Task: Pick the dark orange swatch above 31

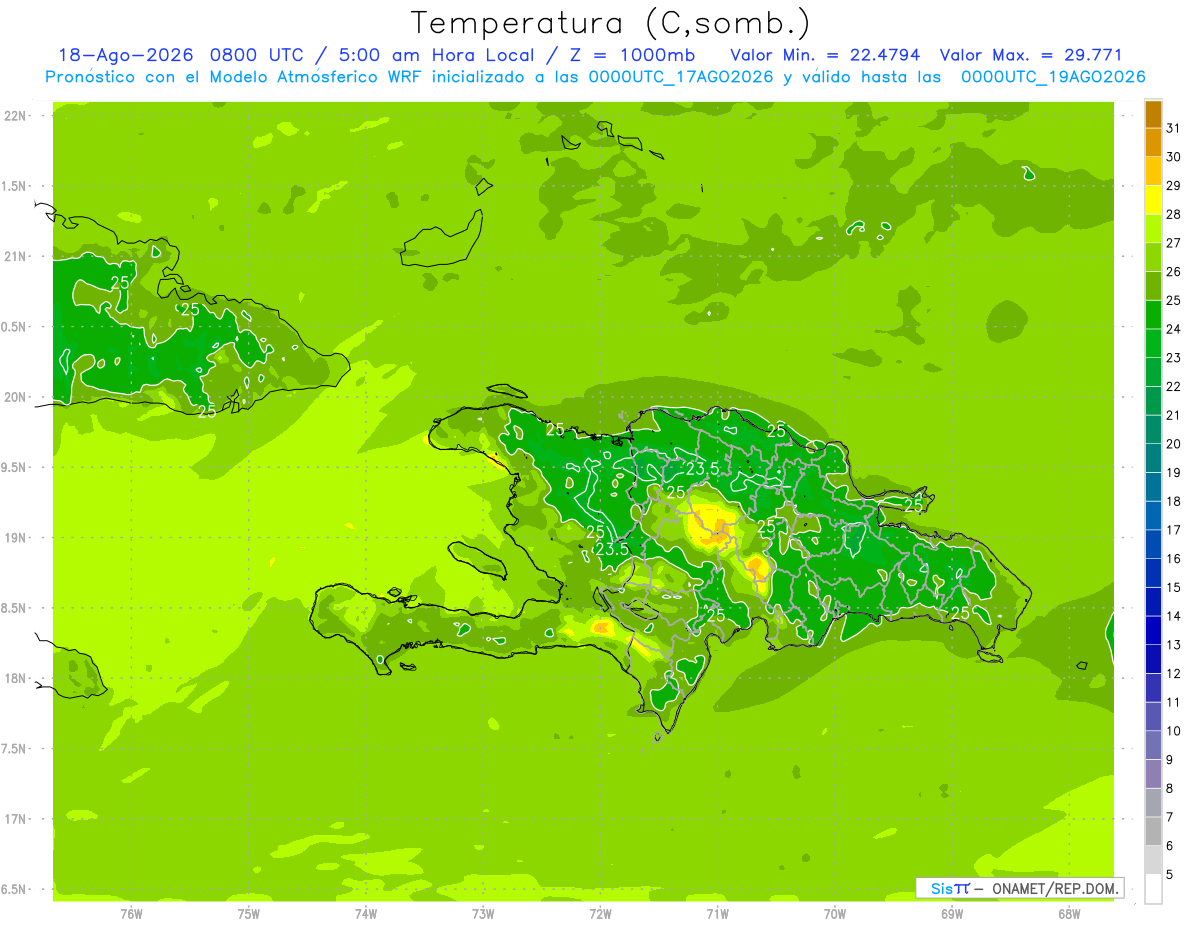Action: (1153, 113)
